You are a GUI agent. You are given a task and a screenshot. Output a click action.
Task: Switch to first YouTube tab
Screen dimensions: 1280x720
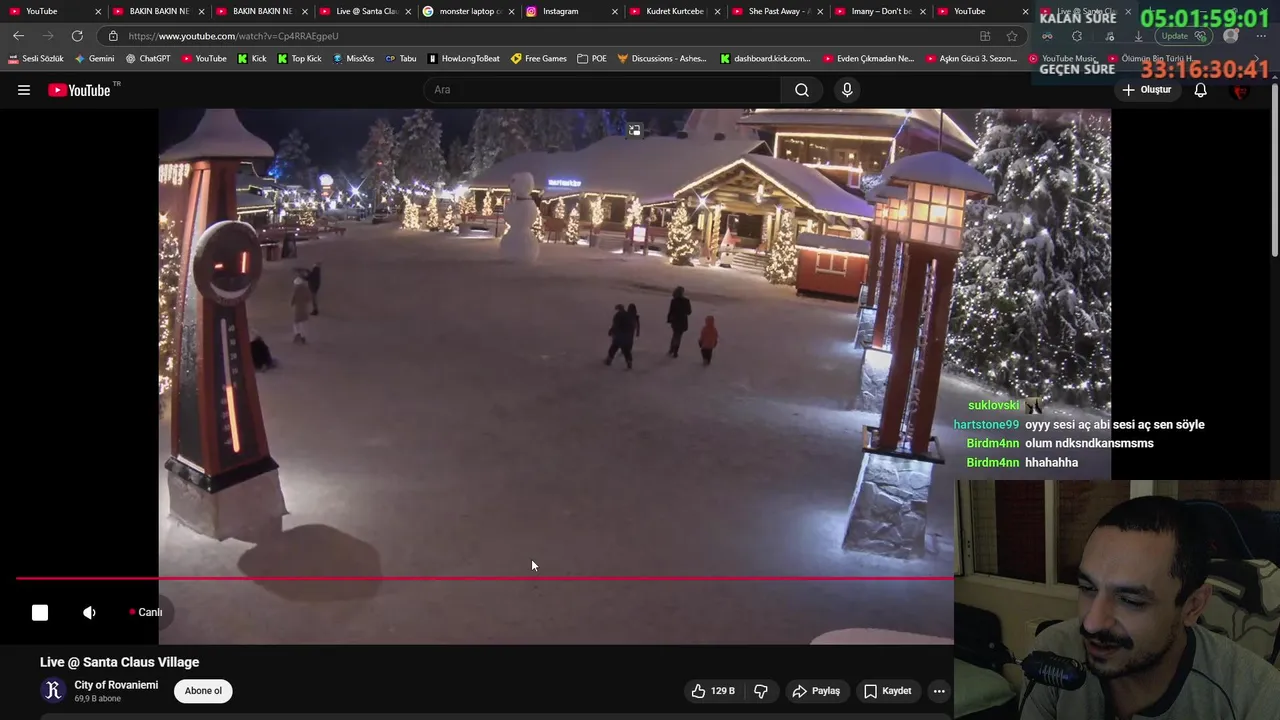pyautogui.click(x=52, y=11)
